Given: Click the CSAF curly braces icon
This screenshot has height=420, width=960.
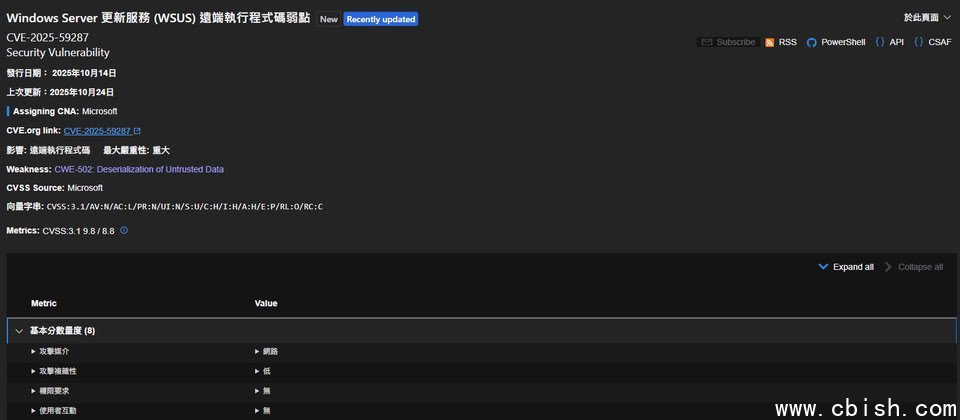Looking at the screenshot, I should click(918, 42).
